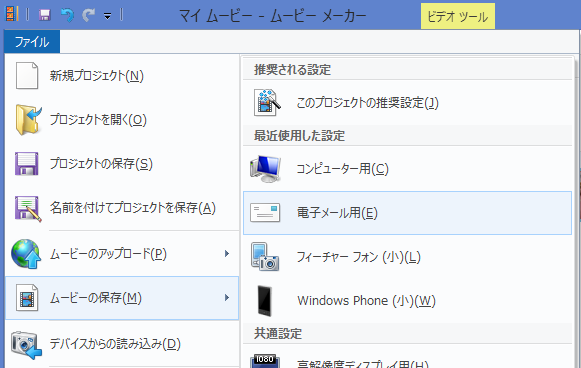Viewport: 581px width, 368px height.
Task: Choose プロジェクトを開く(O) menu entry
Action: point(122,120)
